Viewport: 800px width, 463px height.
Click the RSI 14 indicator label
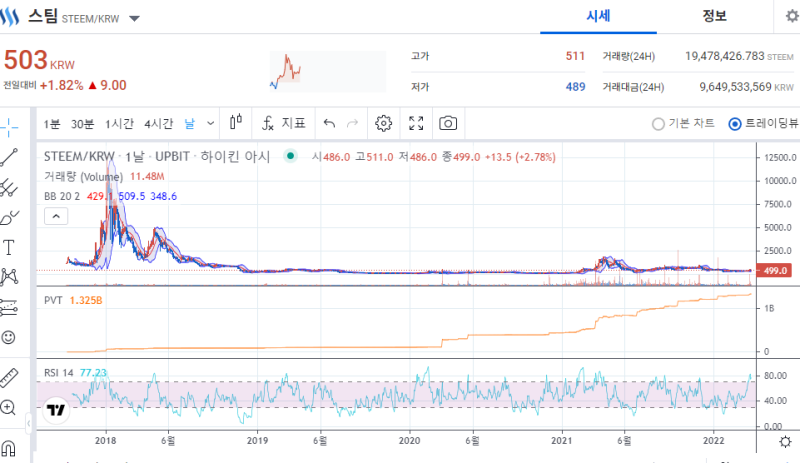click(x=59, y=373)
